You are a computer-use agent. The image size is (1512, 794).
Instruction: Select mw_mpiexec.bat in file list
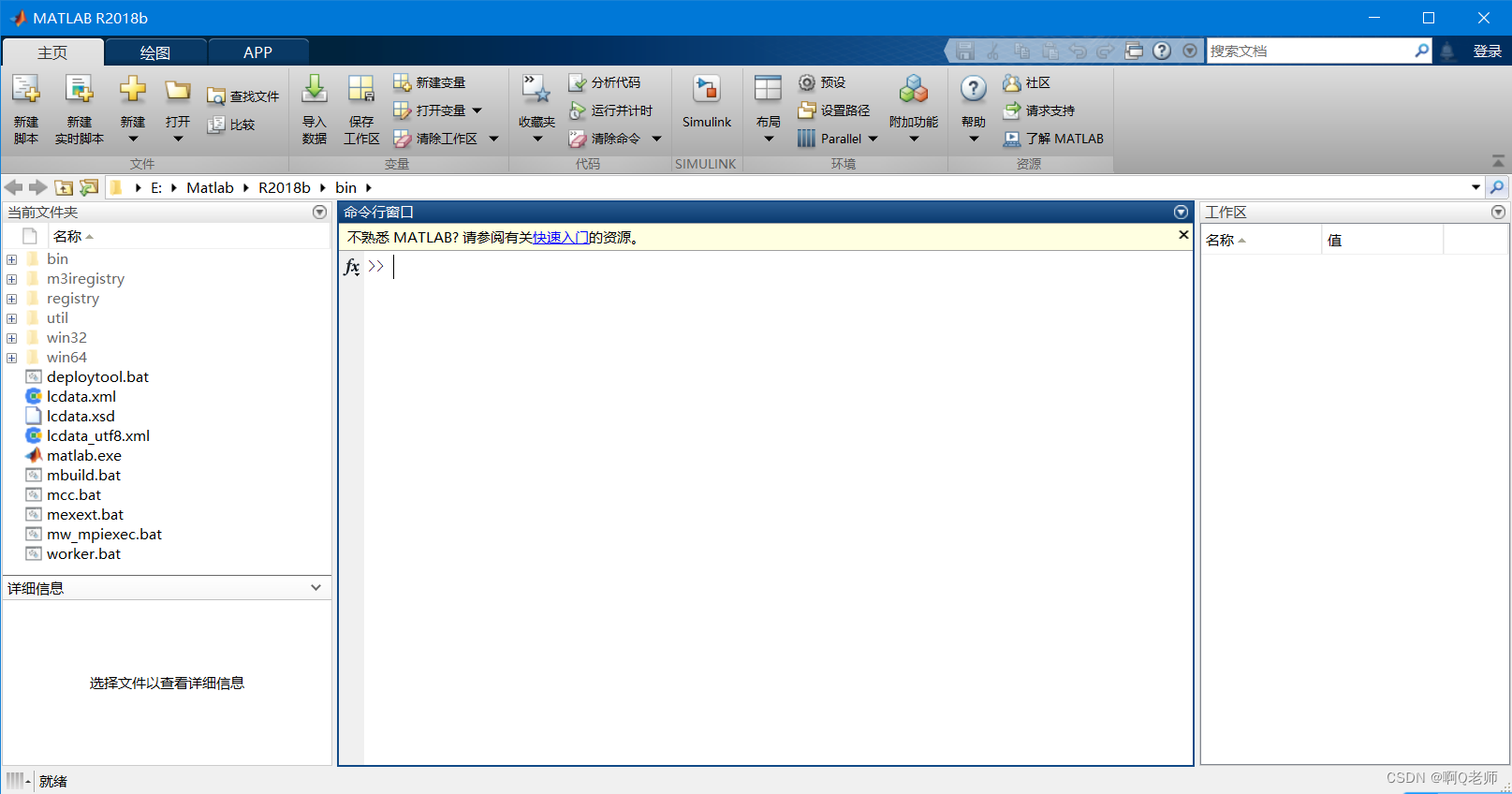coord(104,535)
